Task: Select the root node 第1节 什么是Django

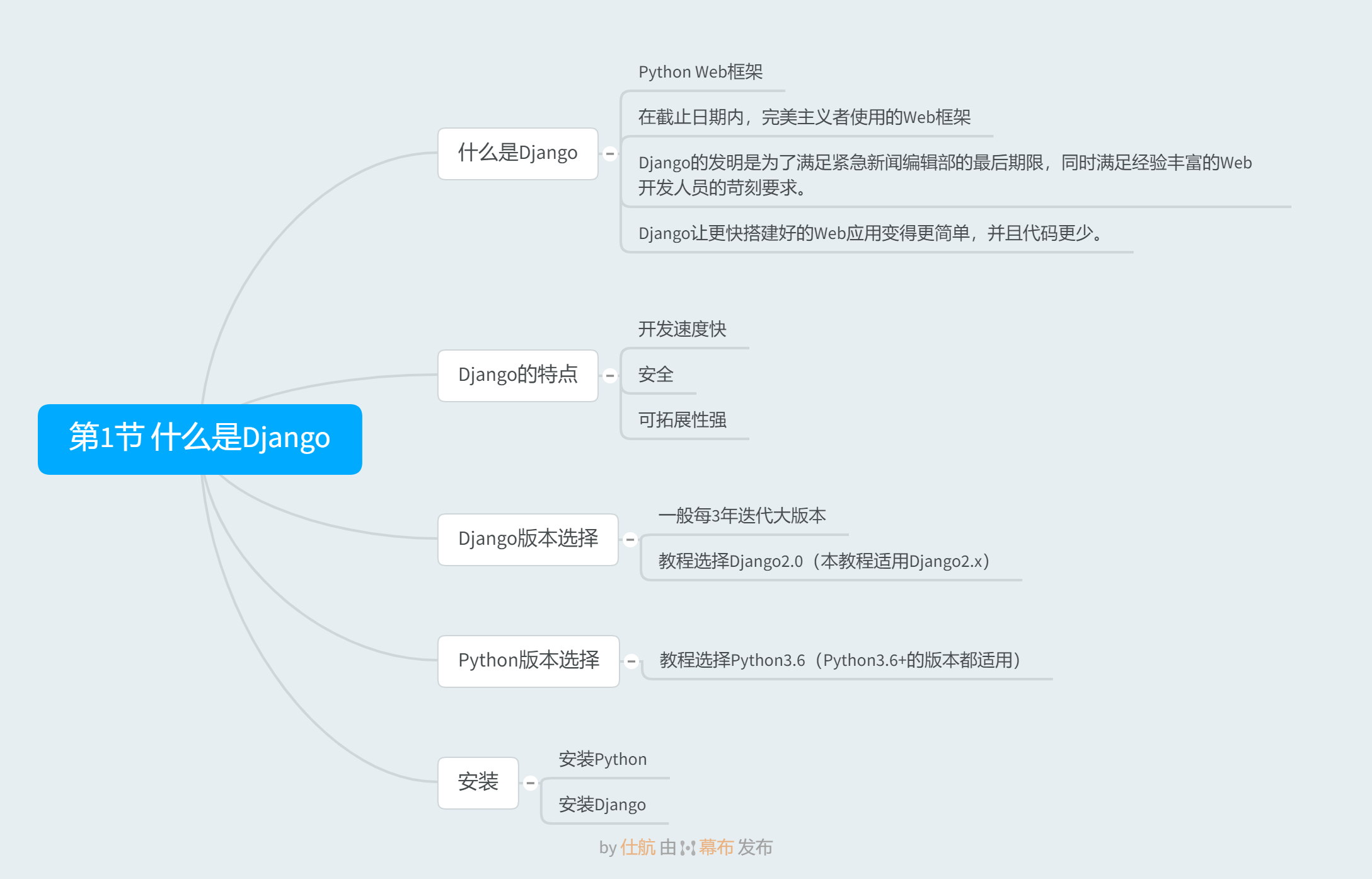Action: [200, 439]
